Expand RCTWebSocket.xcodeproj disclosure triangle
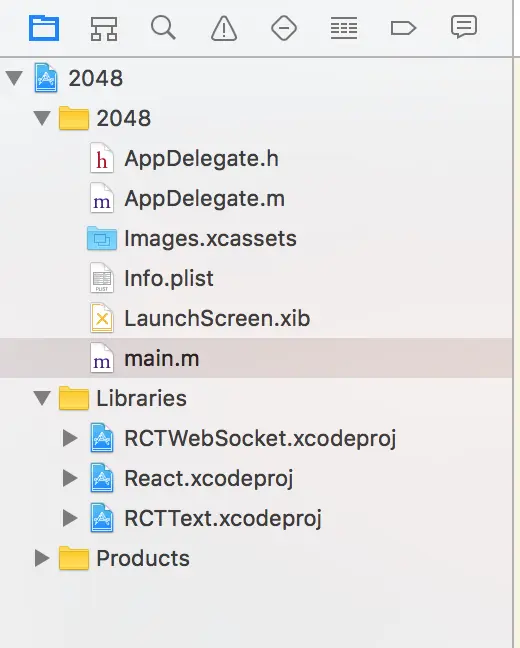 click(x=70, y=438)
